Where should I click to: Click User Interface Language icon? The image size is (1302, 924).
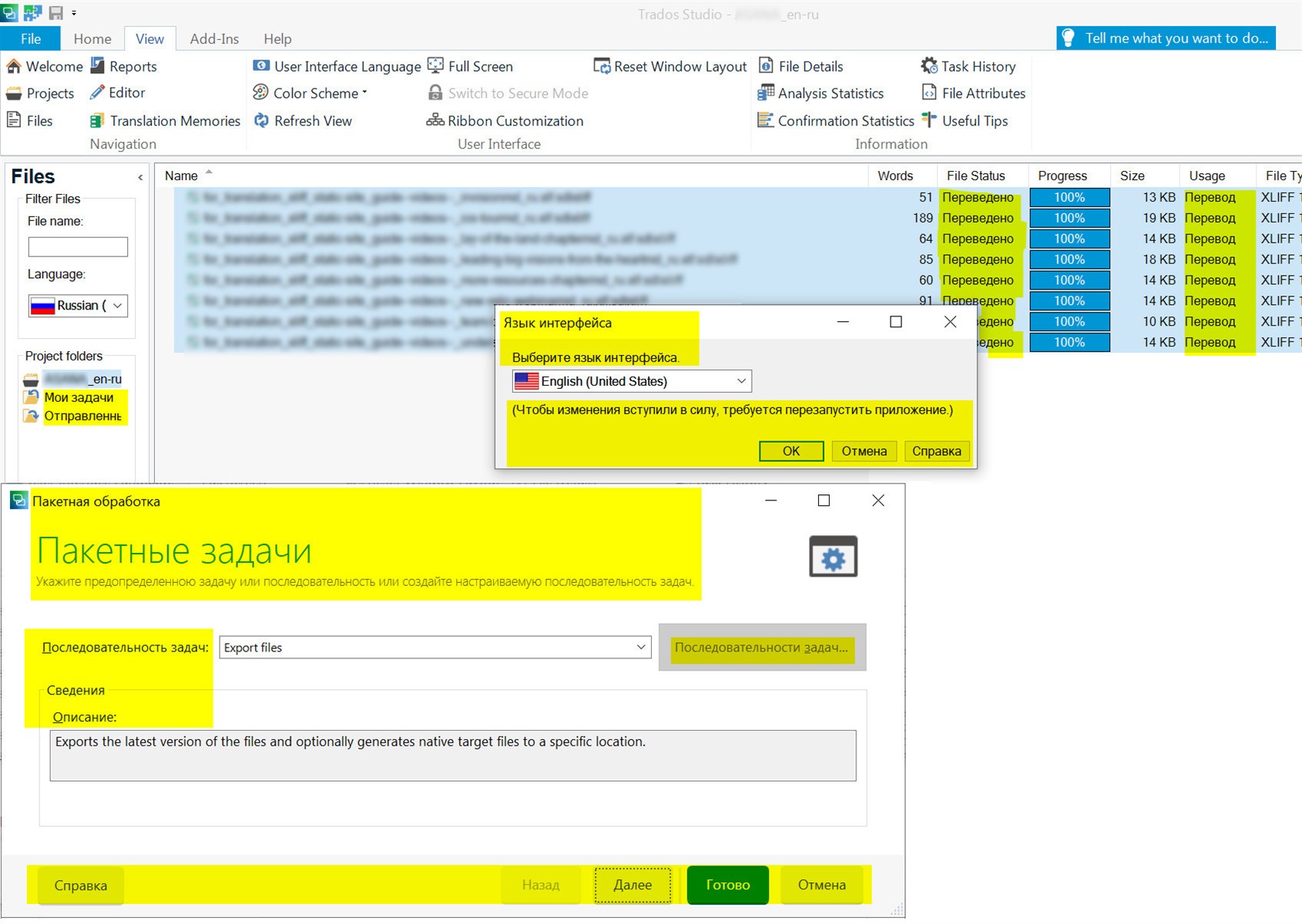point(262,66)
